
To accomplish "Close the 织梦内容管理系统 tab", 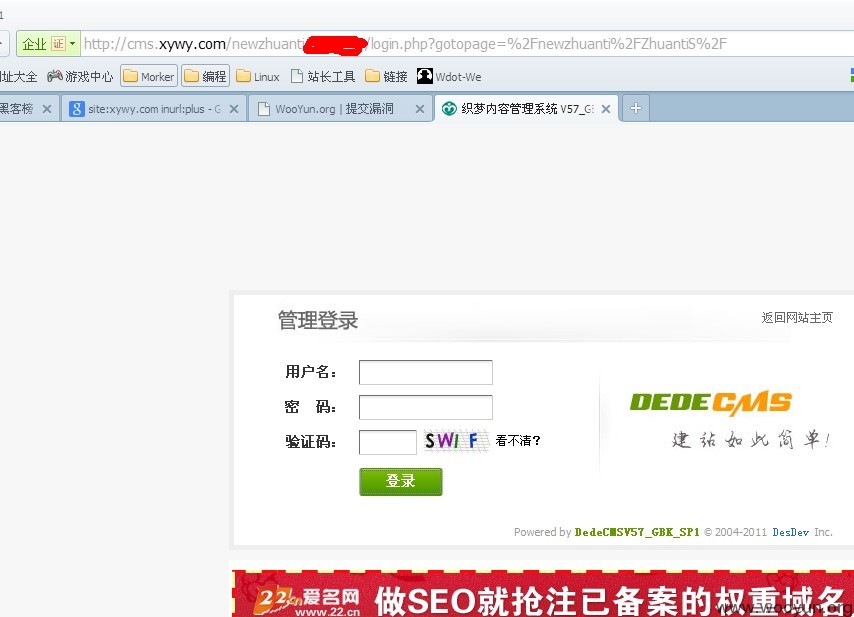I will tap(606, 109).
